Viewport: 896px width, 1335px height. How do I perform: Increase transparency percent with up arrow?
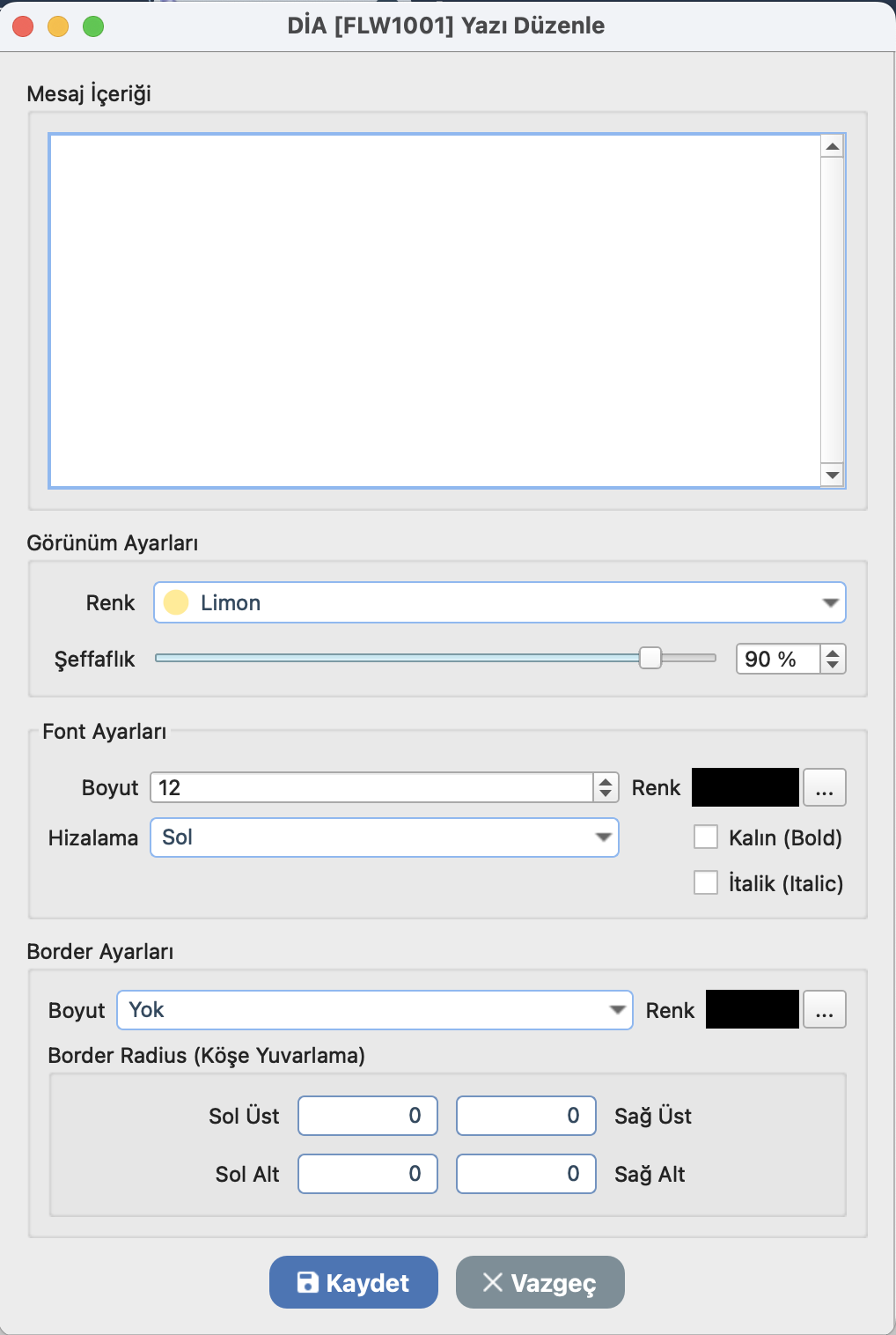pos(833,653)
